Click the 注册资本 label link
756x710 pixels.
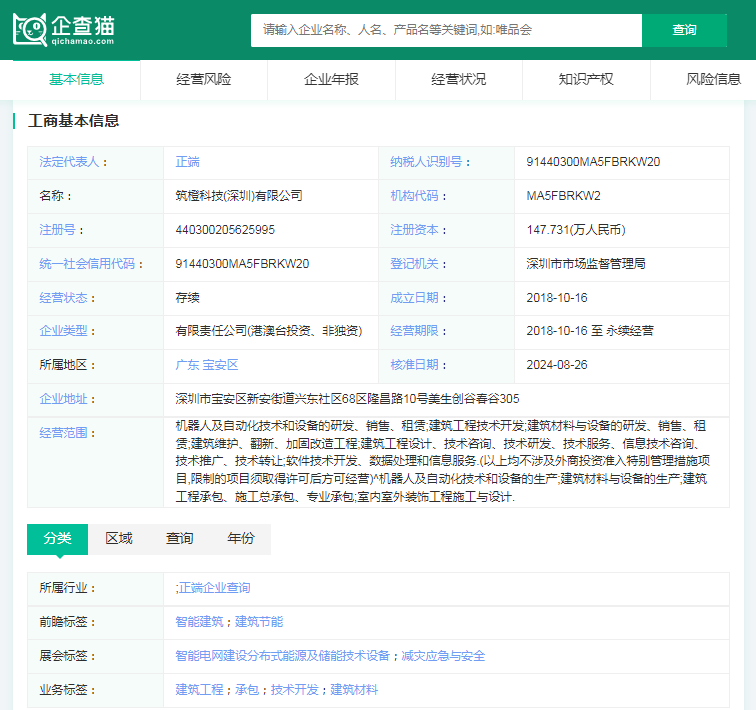tap(414, 230)
